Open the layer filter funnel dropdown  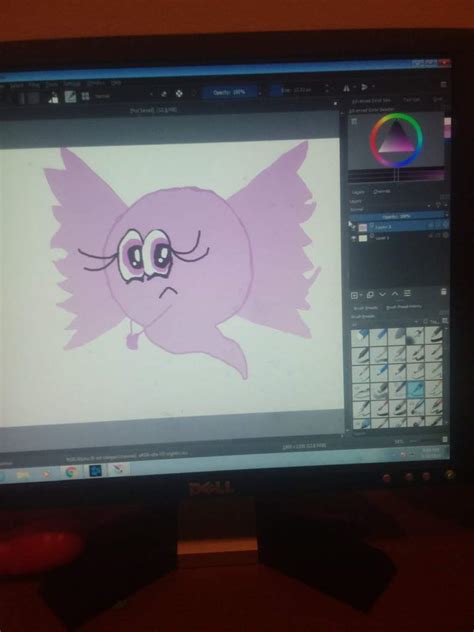point(439,206)
